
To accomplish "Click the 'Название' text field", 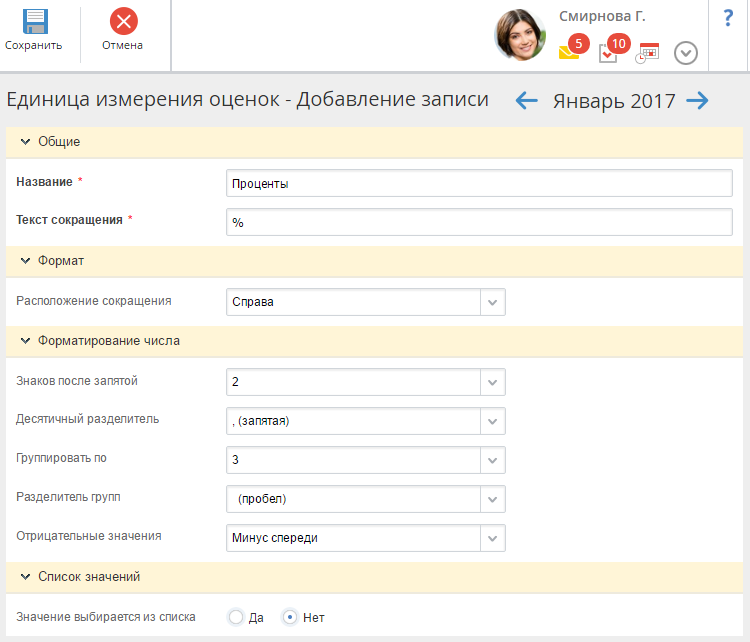I will [x=479, y=183].
